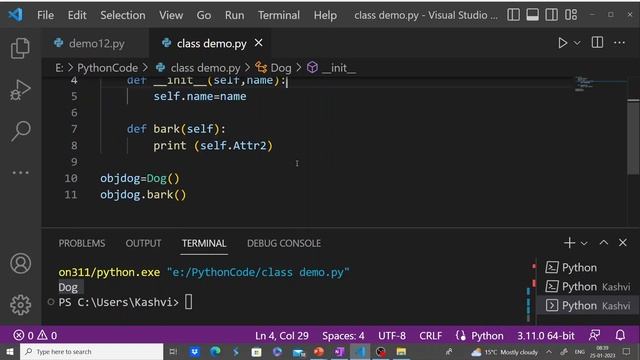This screenshot has width=640, height=360.
Task: Open the Run menu
Action: coord(234,16)
